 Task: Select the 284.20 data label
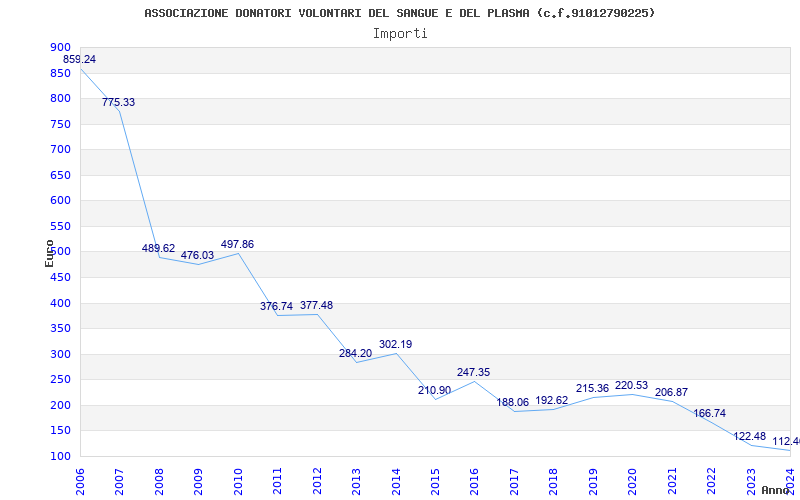click(x=356, y=353)
